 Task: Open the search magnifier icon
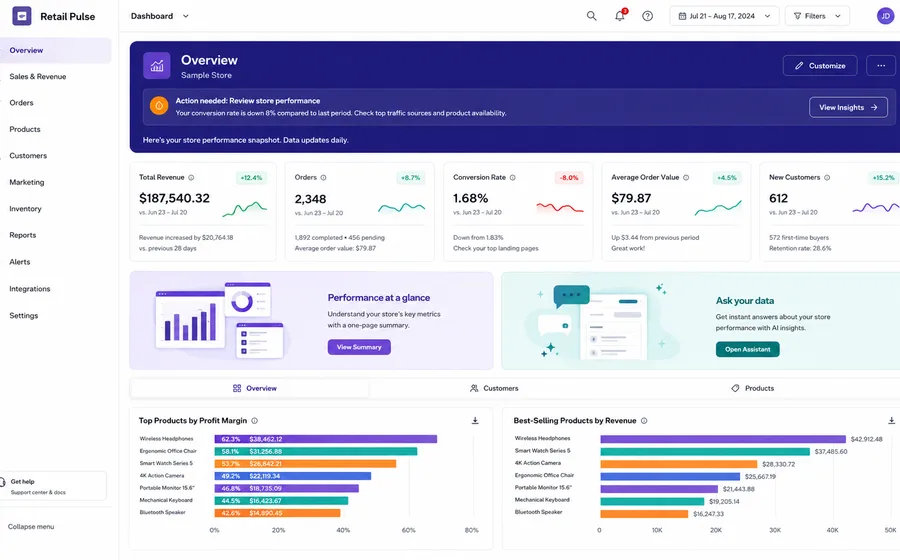click(591, 16)
